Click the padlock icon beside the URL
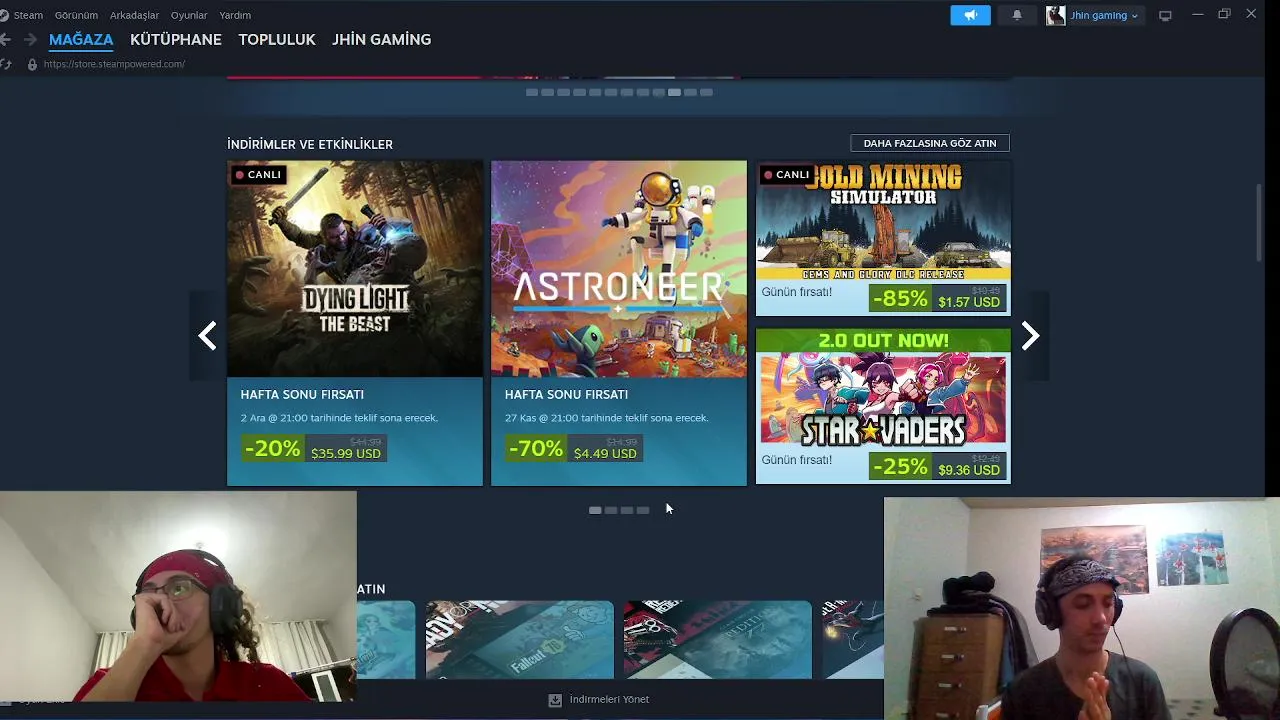This screenshot has width=1280, height=720. click(x=32, y=64)
